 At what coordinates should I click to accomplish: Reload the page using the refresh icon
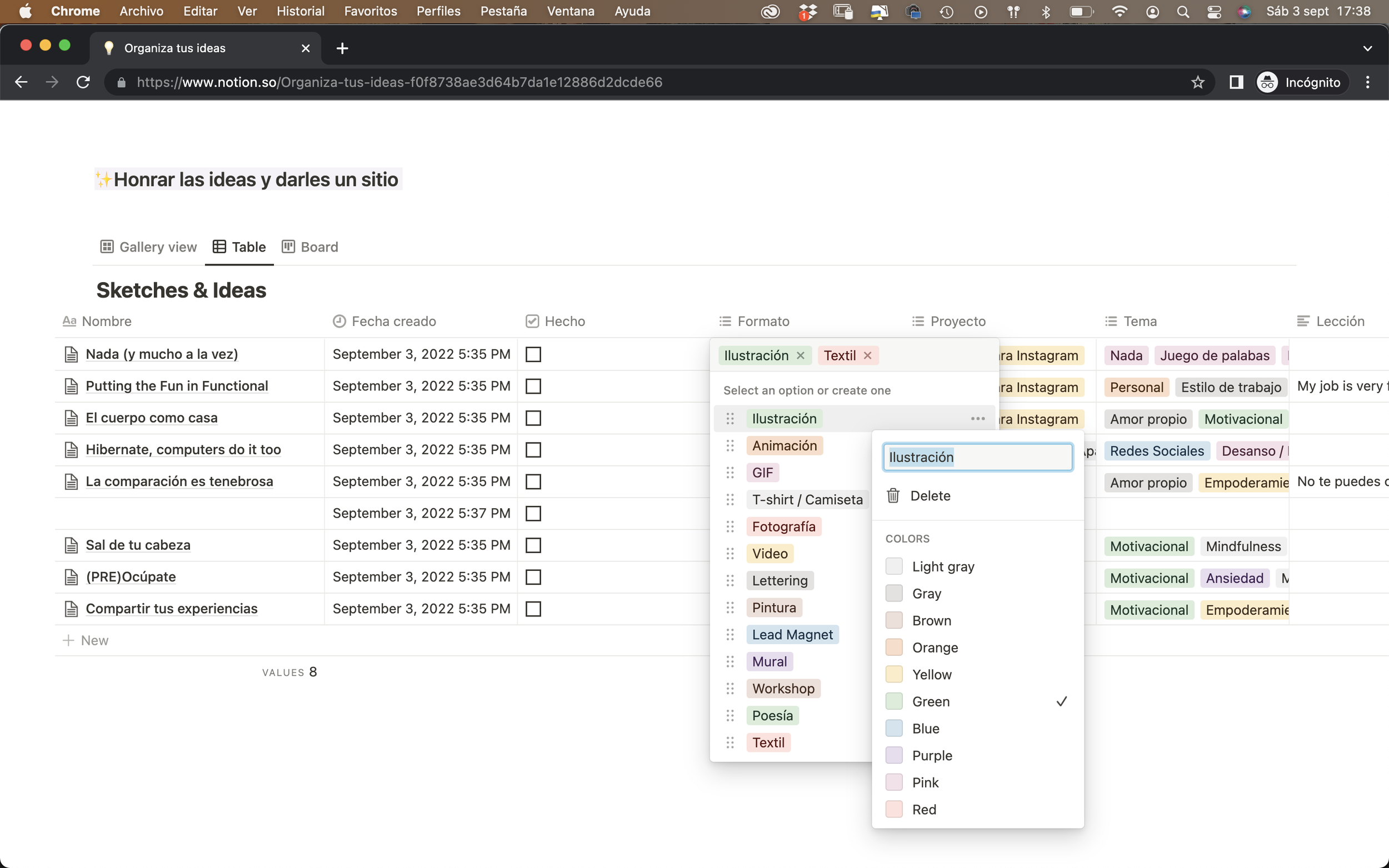click(83, 82)
